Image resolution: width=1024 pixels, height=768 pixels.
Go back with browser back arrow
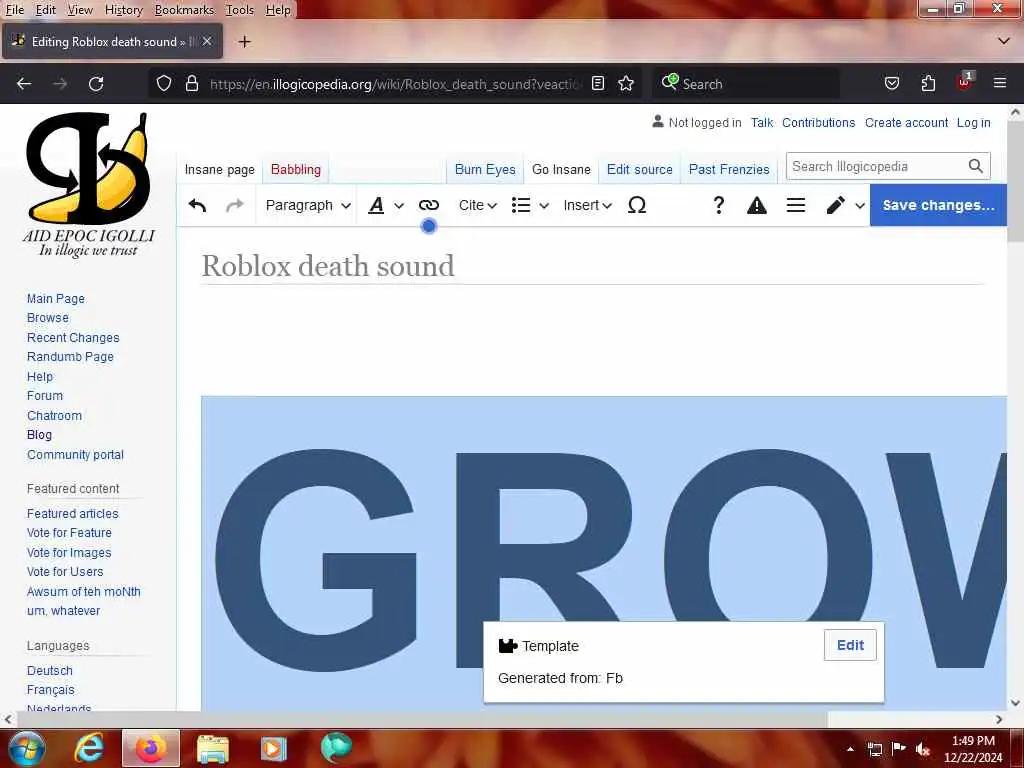tap(24, 84)
